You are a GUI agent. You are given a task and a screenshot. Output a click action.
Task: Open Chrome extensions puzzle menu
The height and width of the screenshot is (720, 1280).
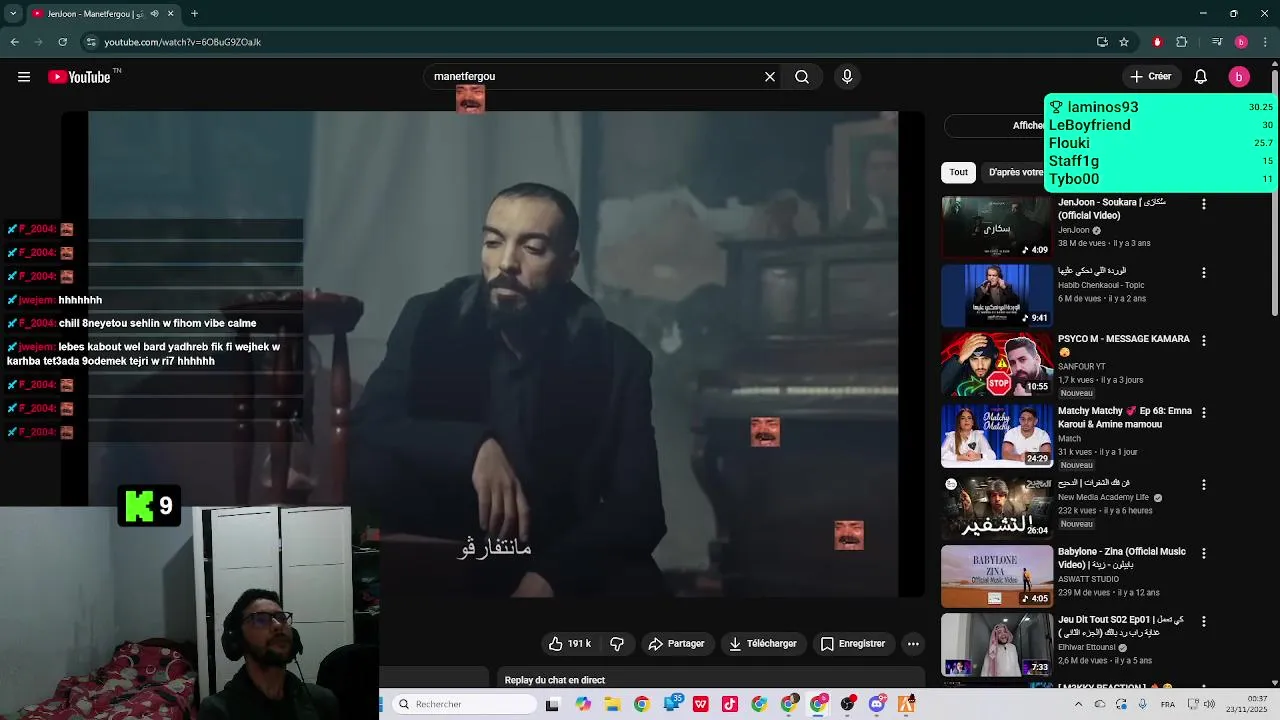1181,42
